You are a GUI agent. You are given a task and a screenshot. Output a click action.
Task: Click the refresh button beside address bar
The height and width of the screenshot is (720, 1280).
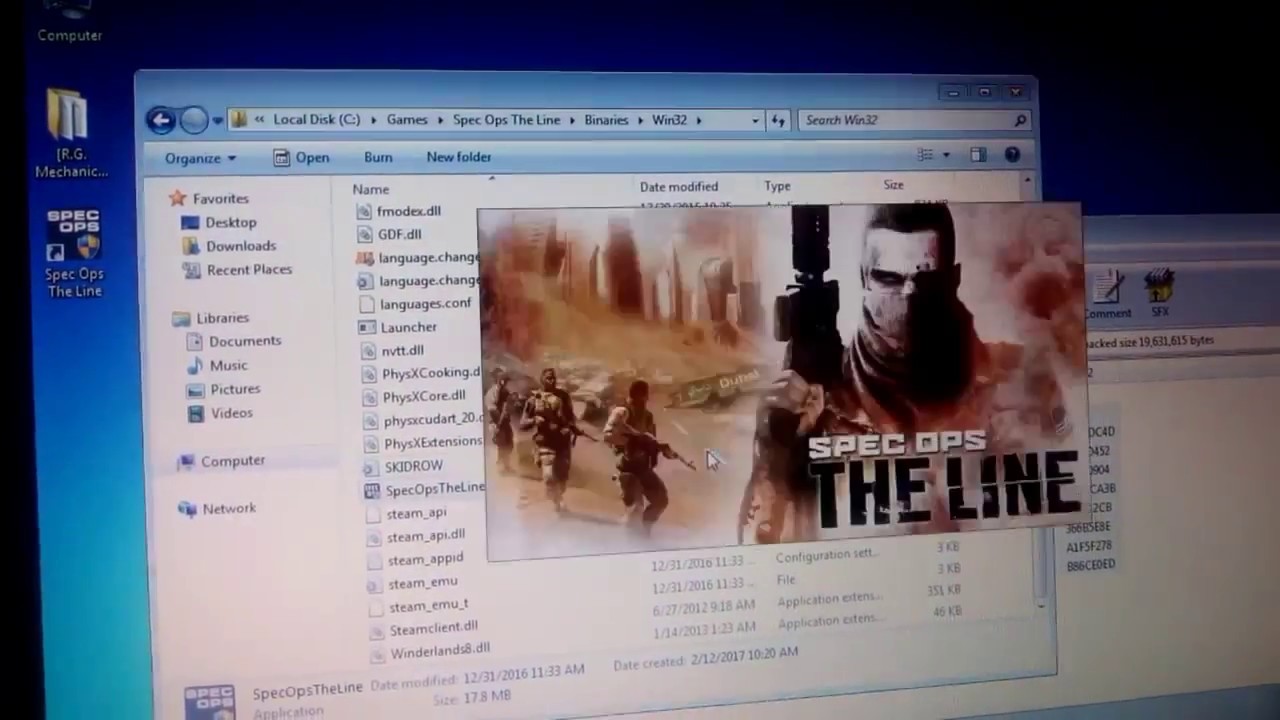click(x=778, y=120)
